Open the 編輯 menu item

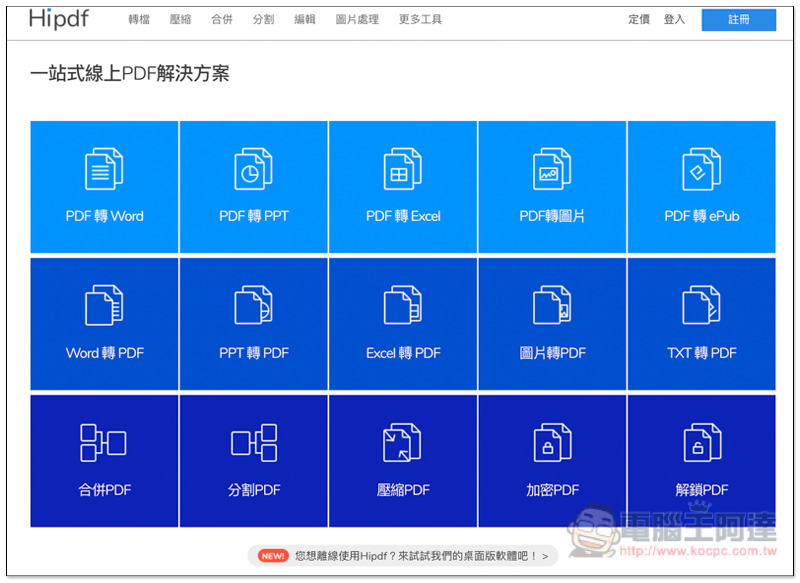tap(305, 19)
